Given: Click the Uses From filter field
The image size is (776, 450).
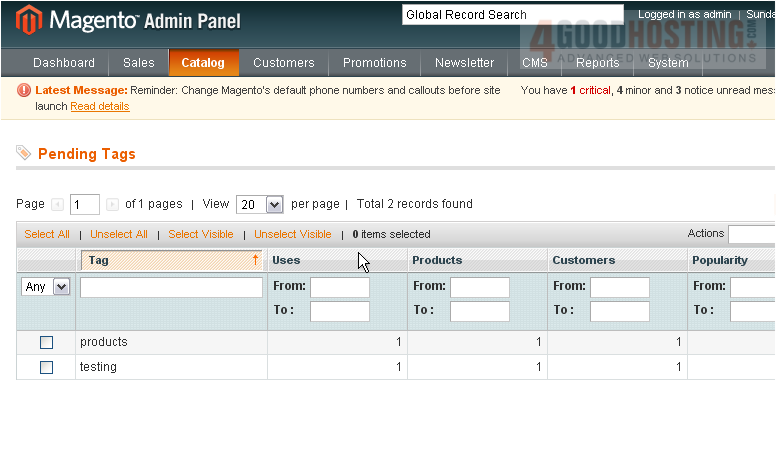Looking at the screenshot, I should pyautogui.click(x=340, y=287).
